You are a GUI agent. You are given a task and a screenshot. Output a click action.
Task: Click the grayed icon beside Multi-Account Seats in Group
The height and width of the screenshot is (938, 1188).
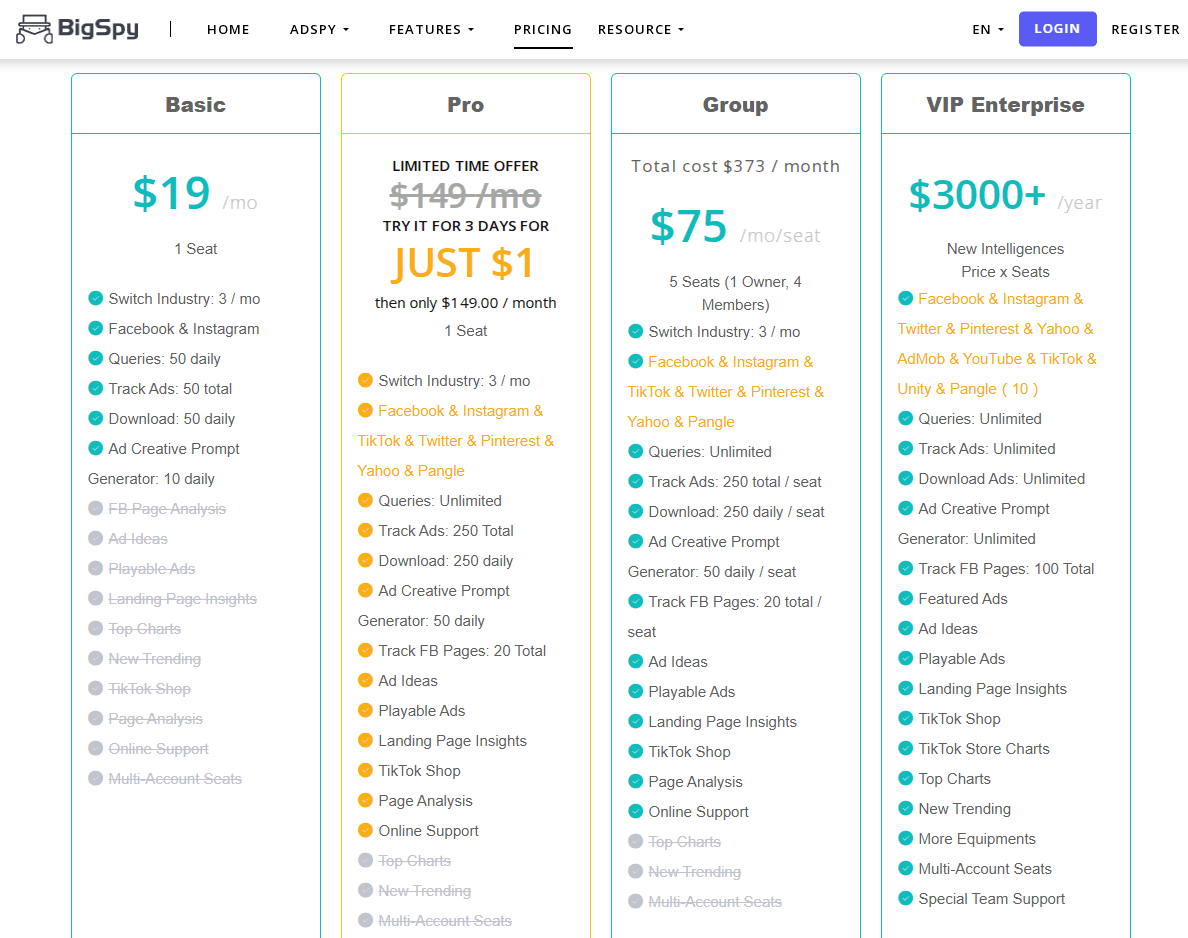coord(636,901)
